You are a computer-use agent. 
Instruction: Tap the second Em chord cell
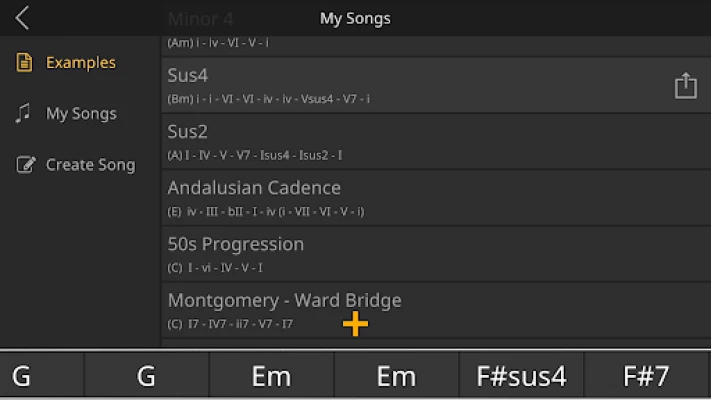pos(396,376)
